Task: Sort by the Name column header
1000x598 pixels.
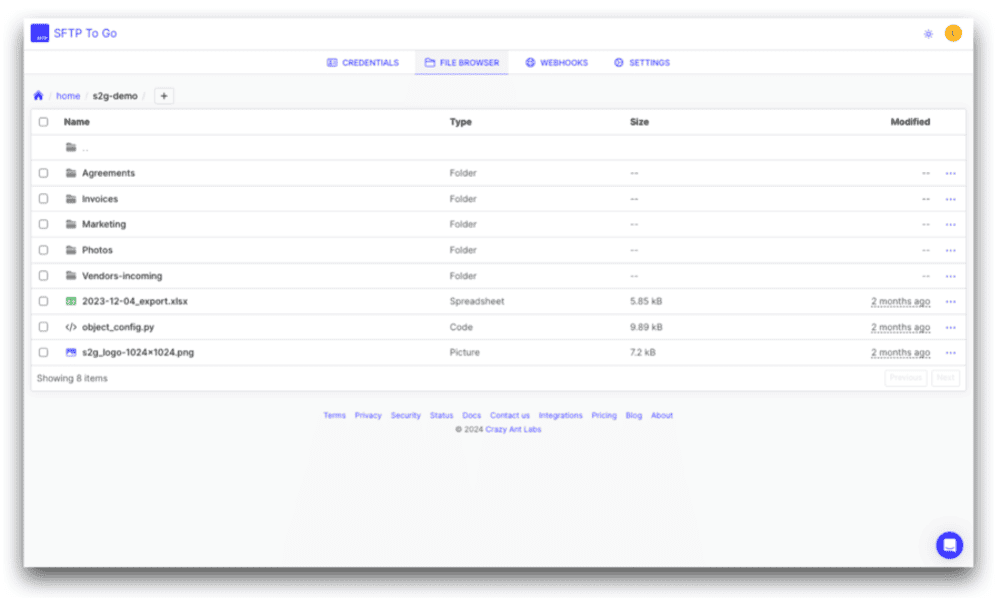Action: point(77,122)
